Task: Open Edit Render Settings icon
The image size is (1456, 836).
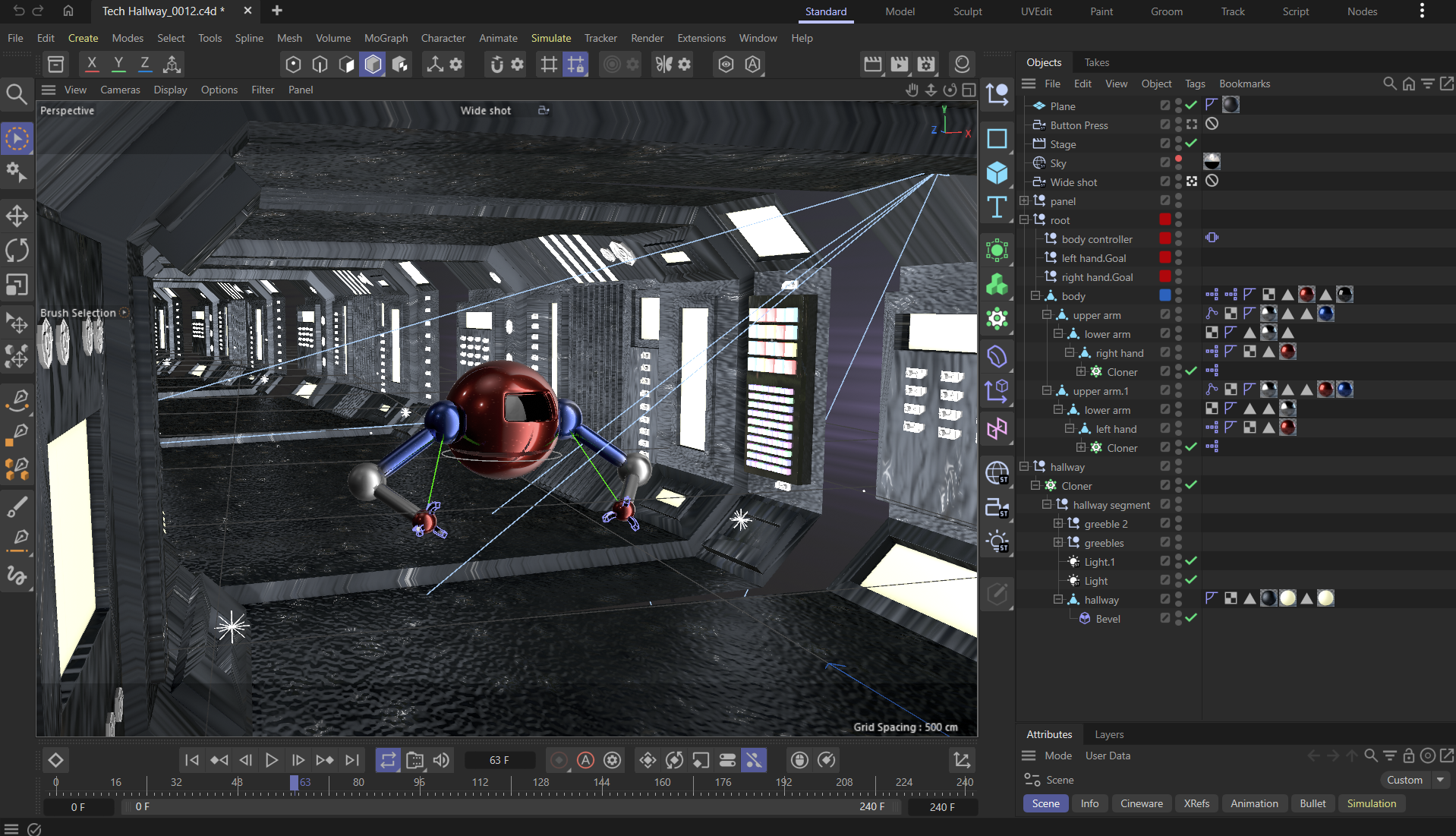Action: click(x=926, y=64)
